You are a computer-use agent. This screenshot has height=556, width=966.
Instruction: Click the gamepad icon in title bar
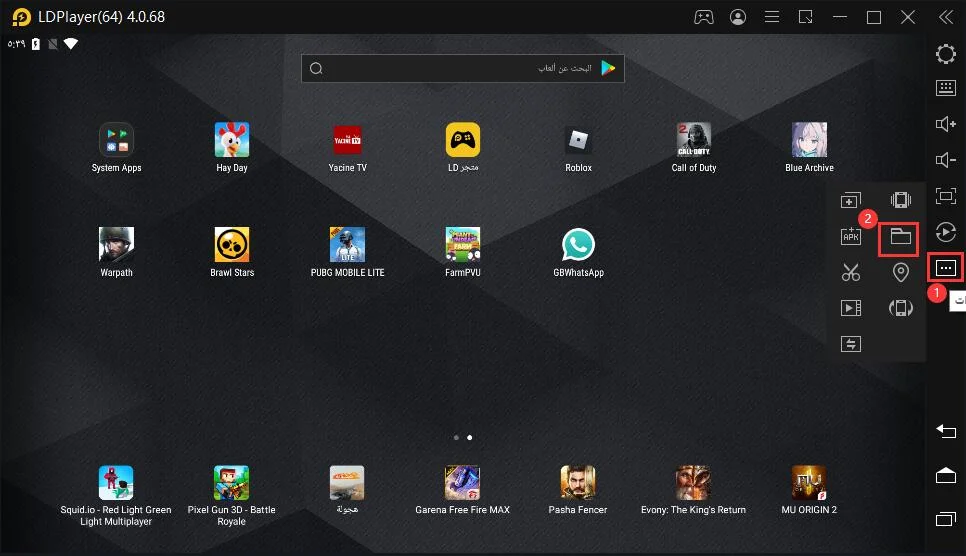click(x=704, y=17)
